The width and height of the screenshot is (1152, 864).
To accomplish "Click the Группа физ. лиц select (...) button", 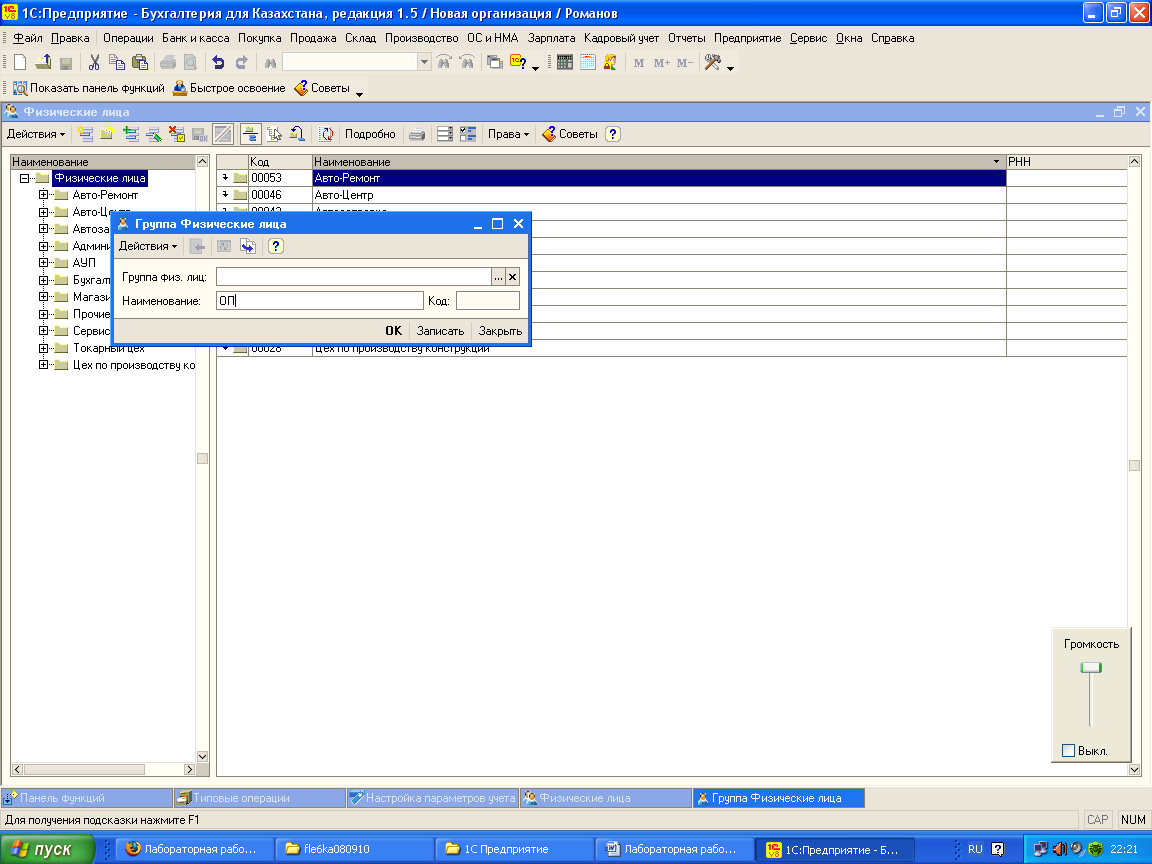I will tap(498, 277).
